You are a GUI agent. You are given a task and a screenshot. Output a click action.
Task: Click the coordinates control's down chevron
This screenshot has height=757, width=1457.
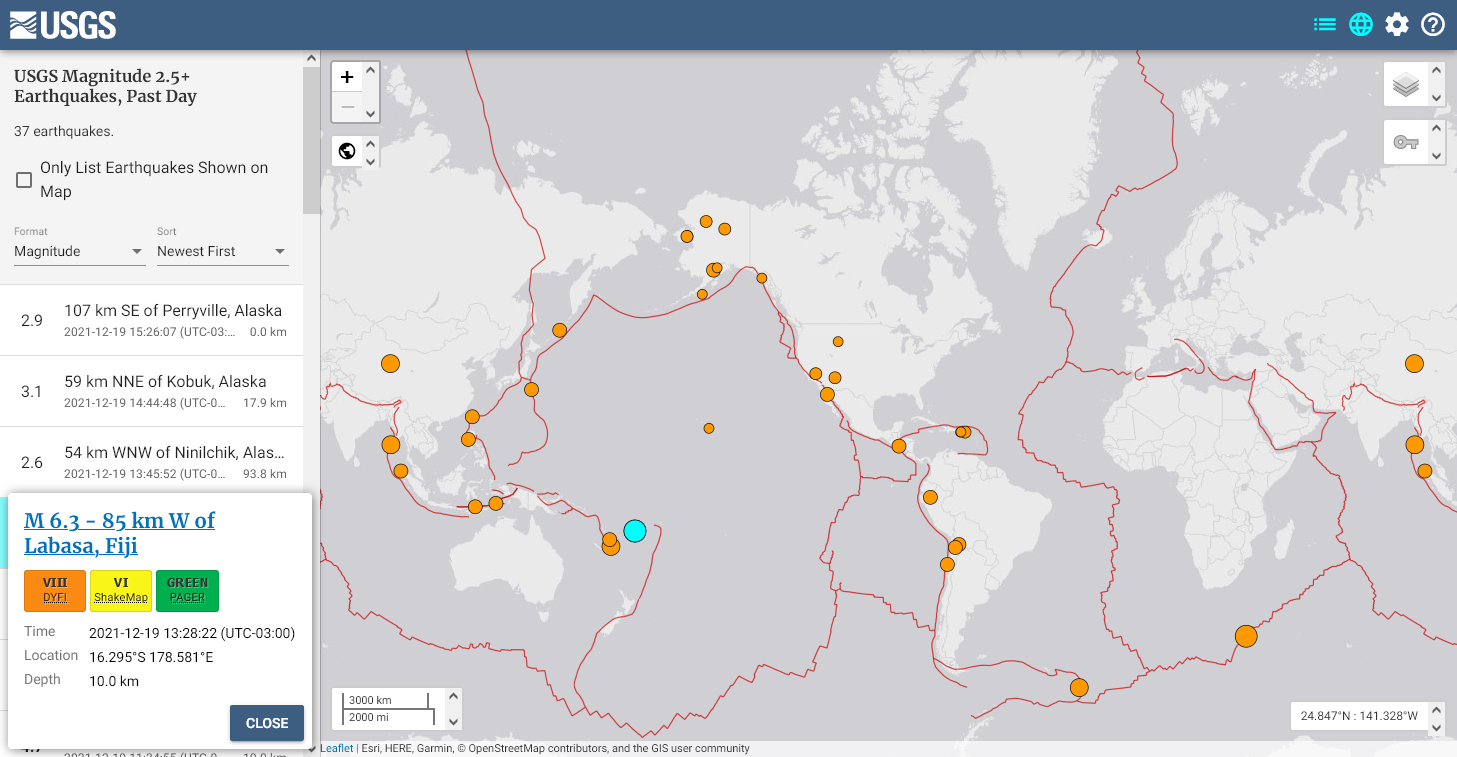(1437, 729)
